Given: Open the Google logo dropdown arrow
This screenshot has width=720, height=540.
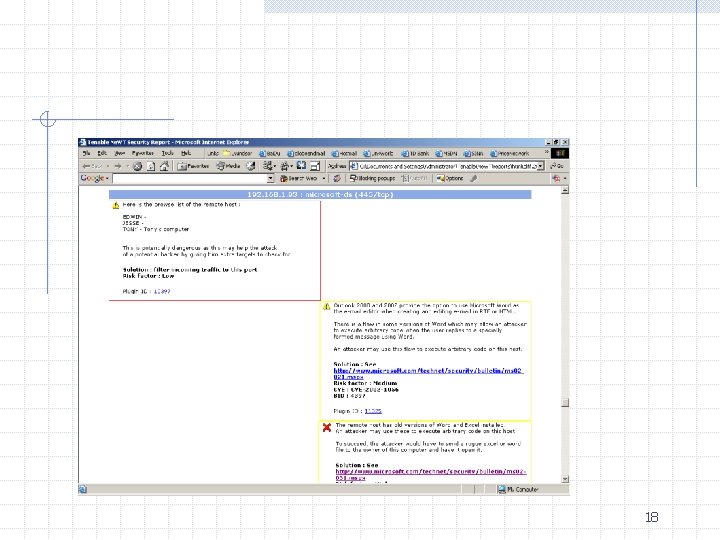Looking at the screenshot, I should 107,178.
